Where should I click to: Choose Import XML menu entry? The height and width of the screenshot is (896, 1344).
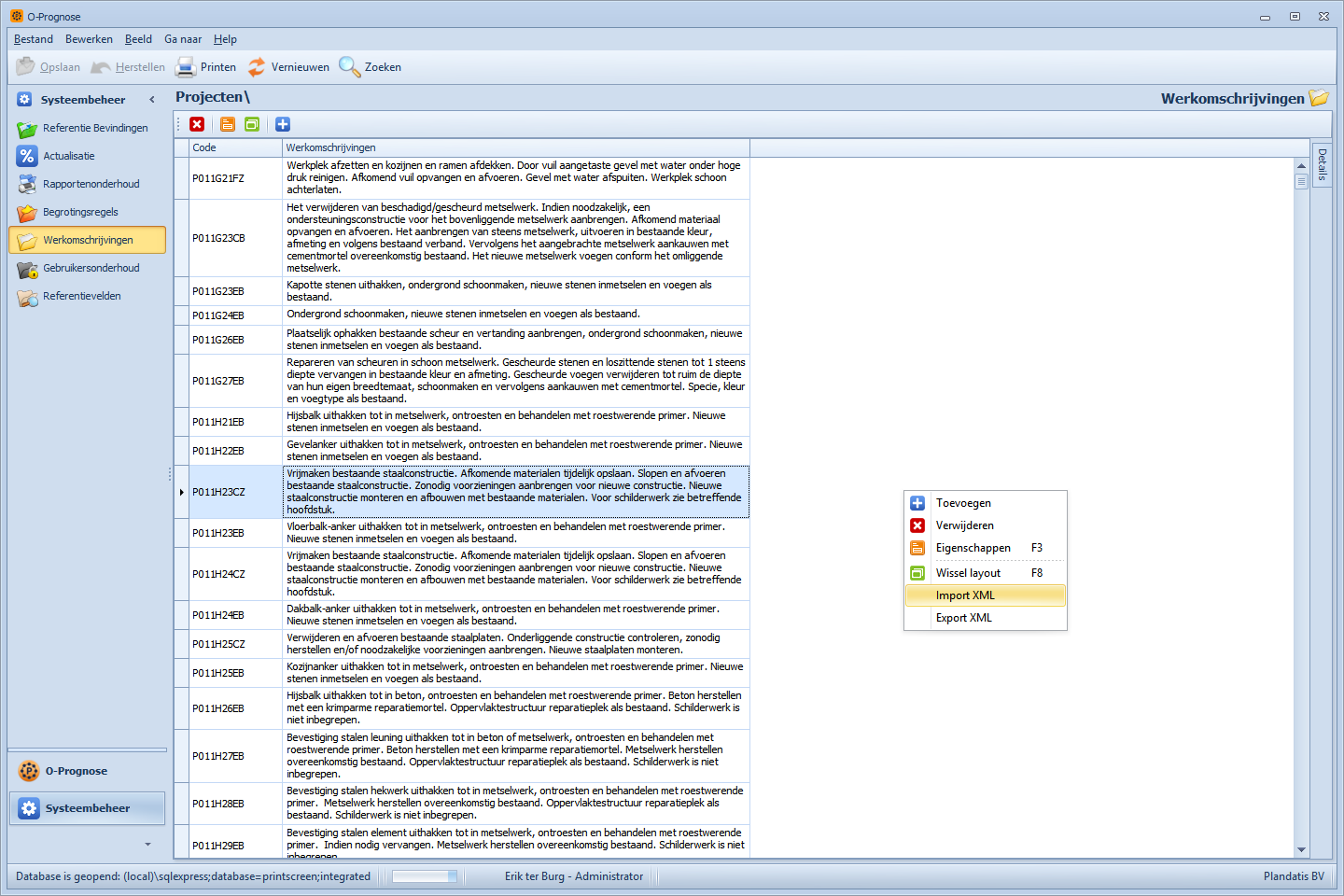pos(986,595)
